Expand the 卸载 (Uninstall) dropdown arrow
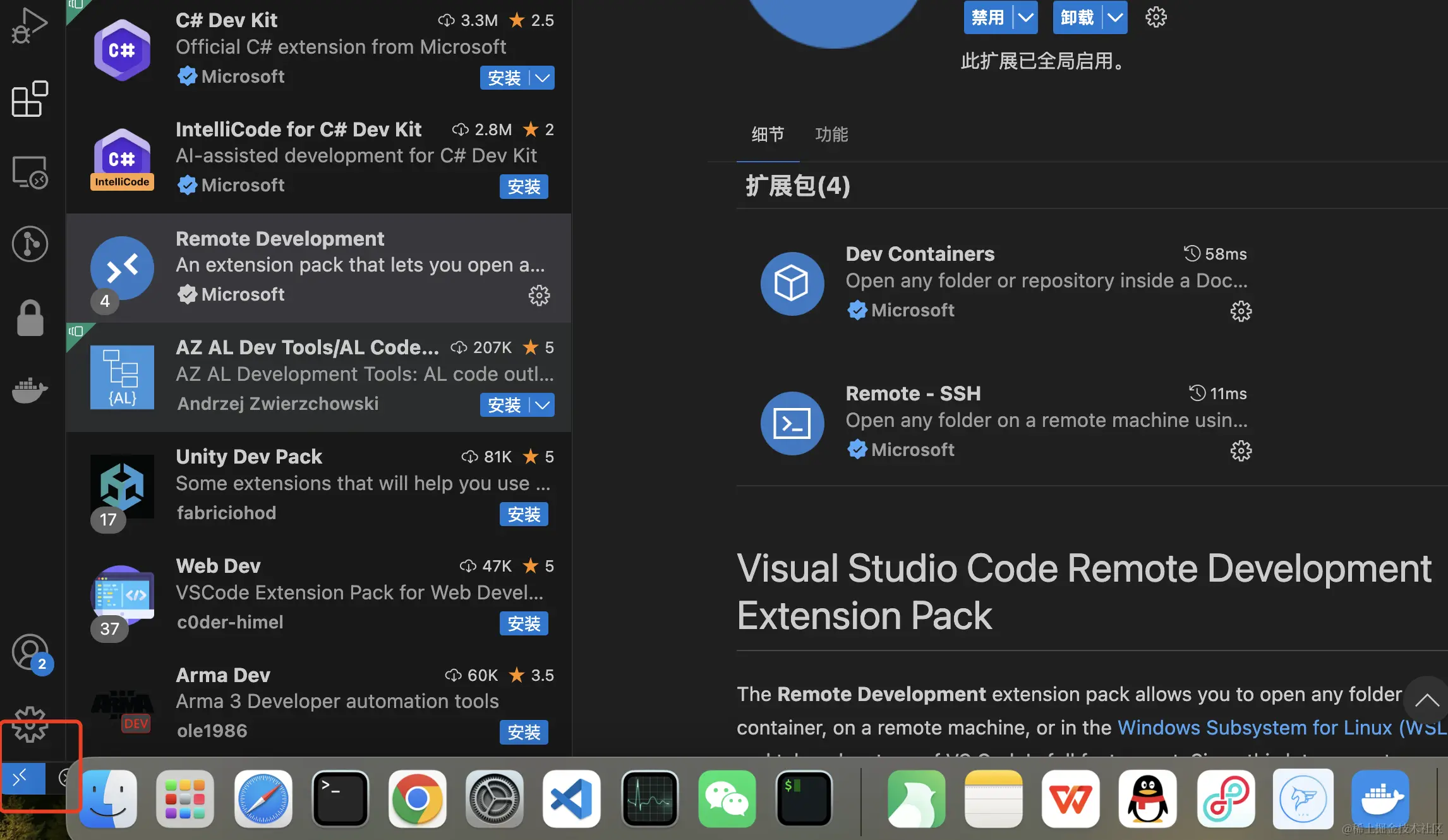The height and width of the screenshot is (840, 1448). tap(1115, 18)
